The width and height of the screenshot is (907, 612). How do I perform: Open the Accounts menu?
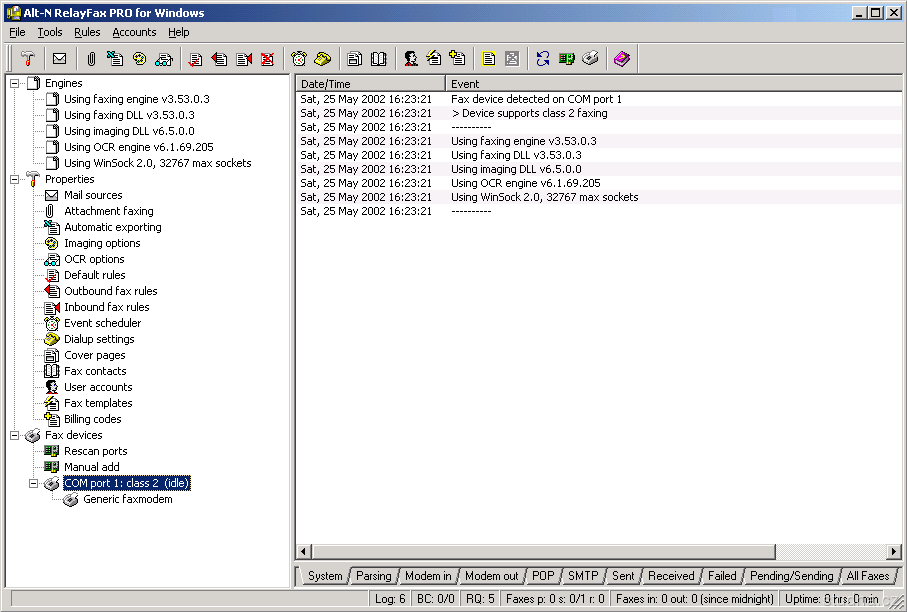pyautogui.click(x=134, y=32)
